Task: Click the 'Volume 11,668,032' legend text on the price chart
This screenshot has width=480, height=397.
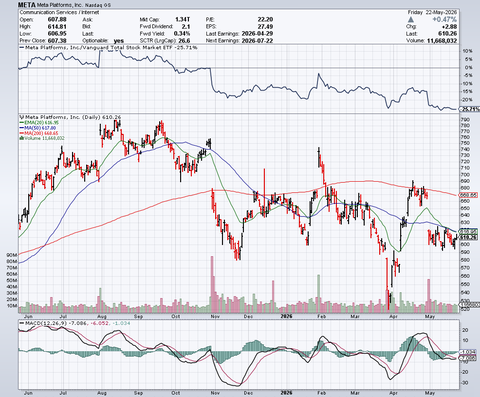Action: (44, 138)
